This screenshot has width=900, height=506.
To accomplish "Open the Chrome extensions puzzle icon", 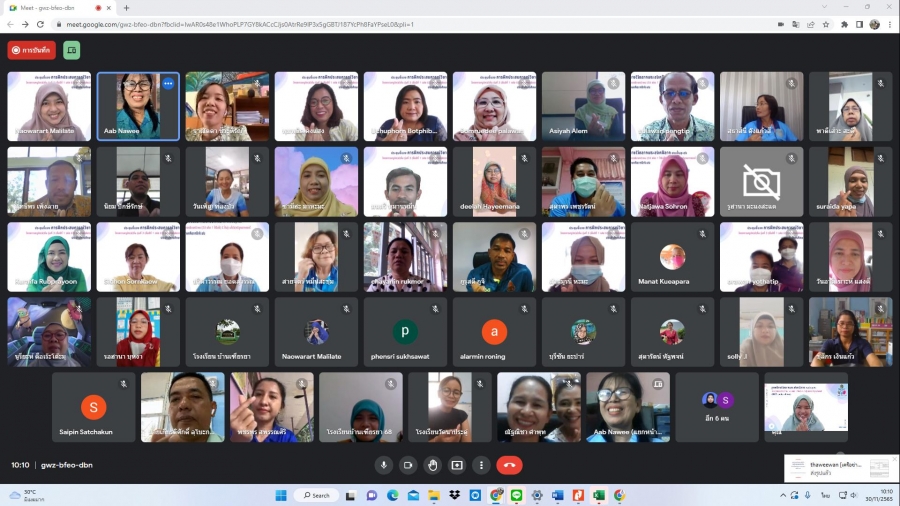I will click(845, 24).
